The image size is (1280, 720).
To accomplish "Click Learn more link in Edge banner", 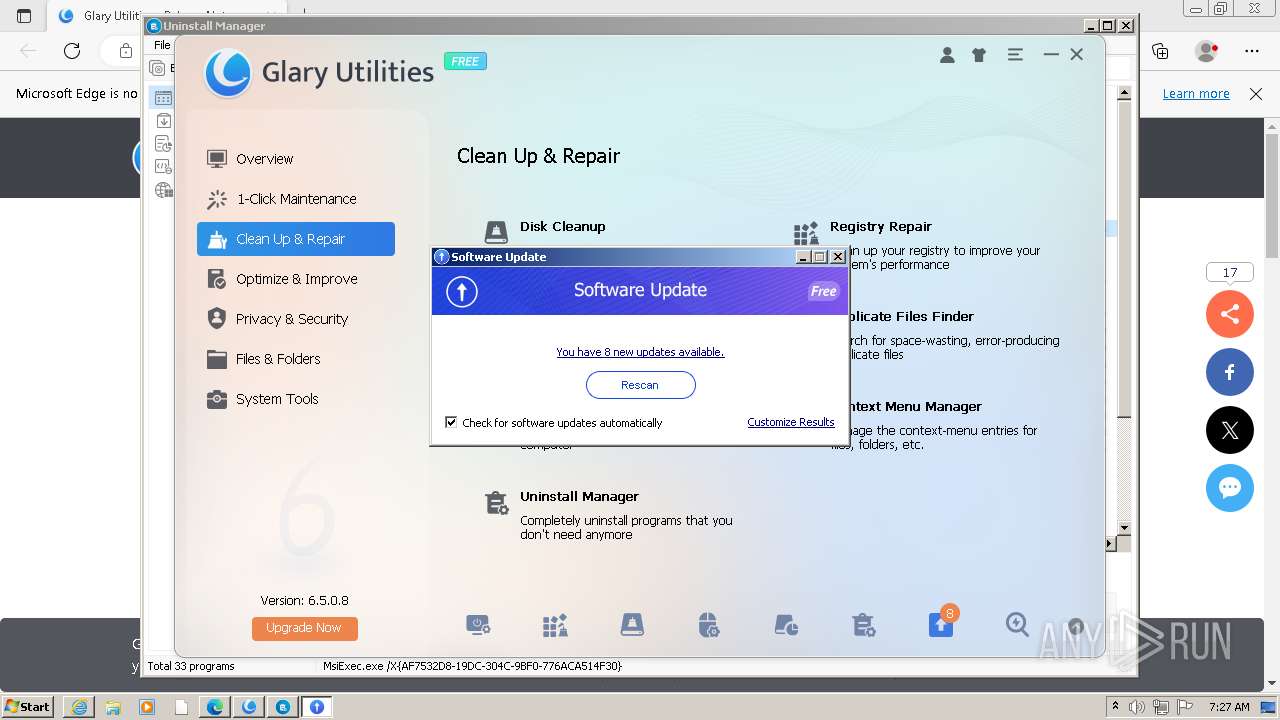I will (1196, 94).
